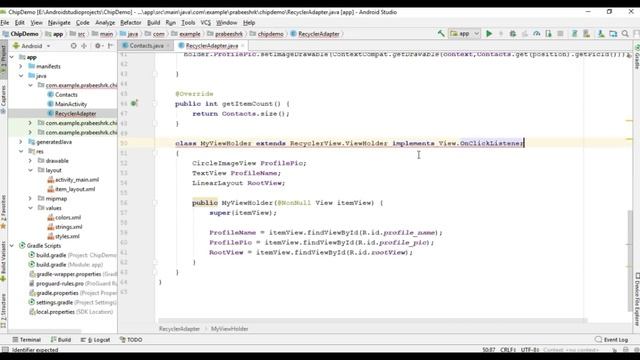Toggle the Build Variants tool window strip
This screenshot has height=360, width=640.
point(3,261)
